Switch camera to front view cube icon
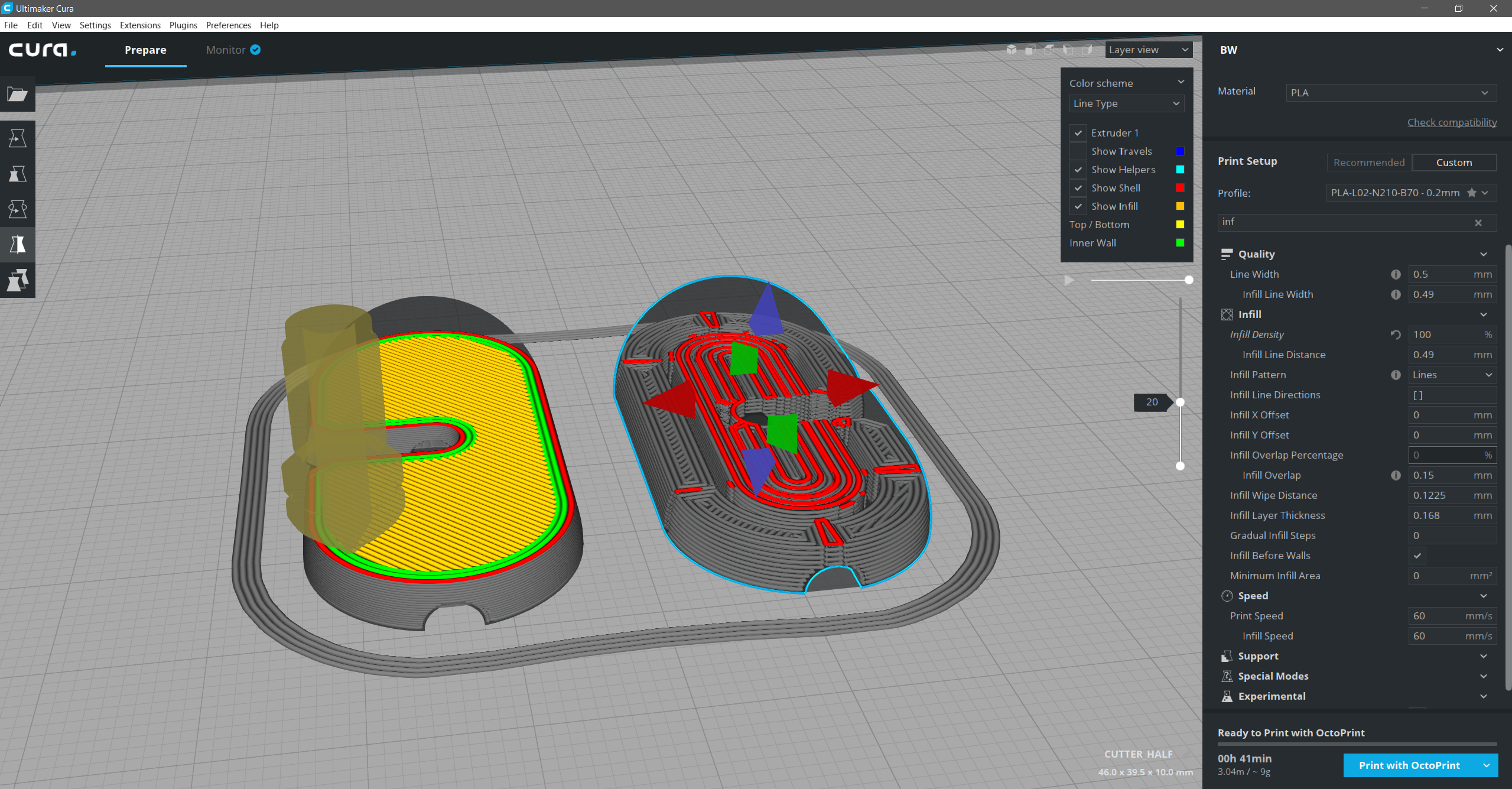Screen dimensions: 1512x789 tap(1030, 50)
